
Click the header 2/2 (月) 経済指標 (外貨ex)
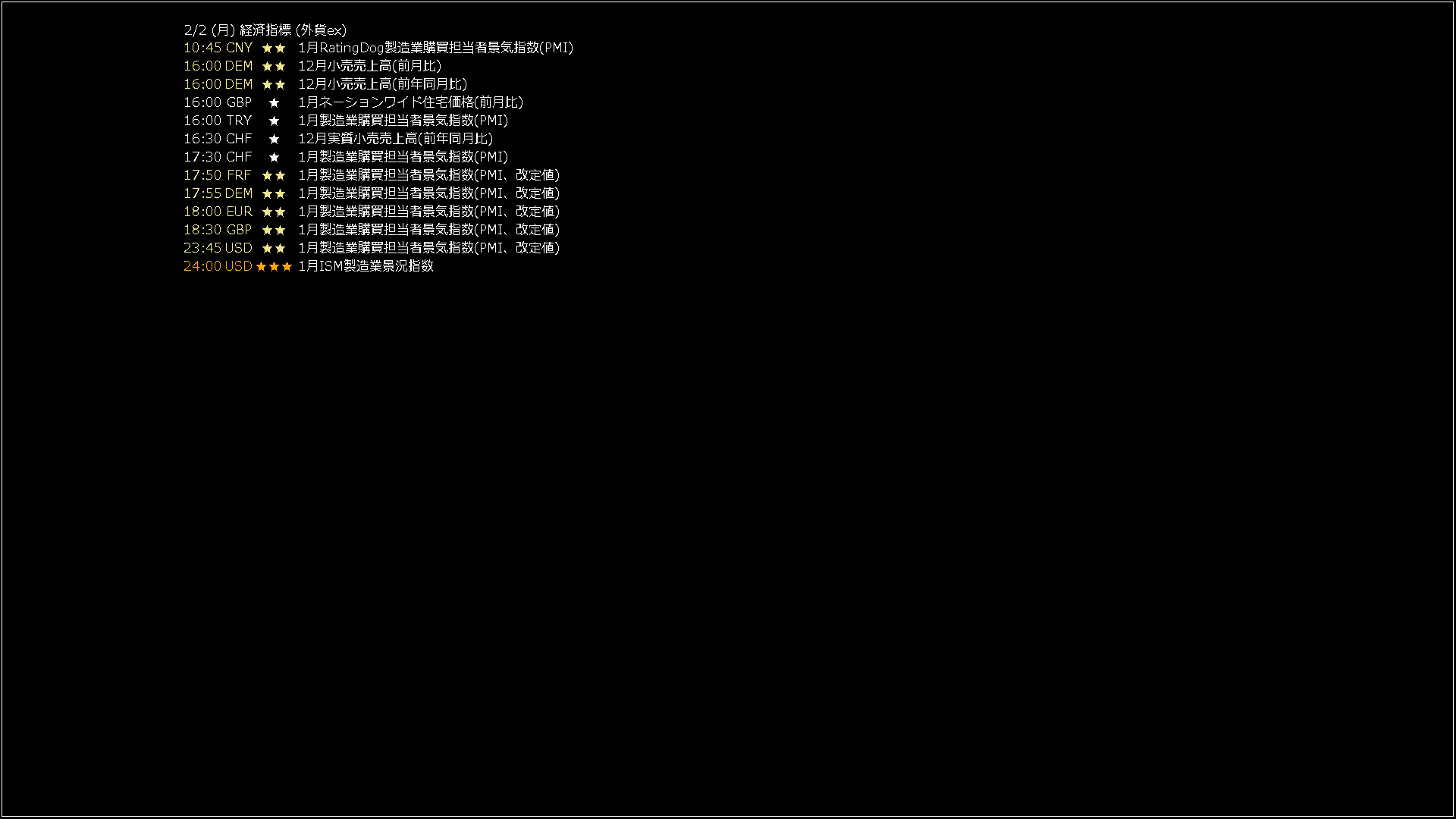point(265,30)
